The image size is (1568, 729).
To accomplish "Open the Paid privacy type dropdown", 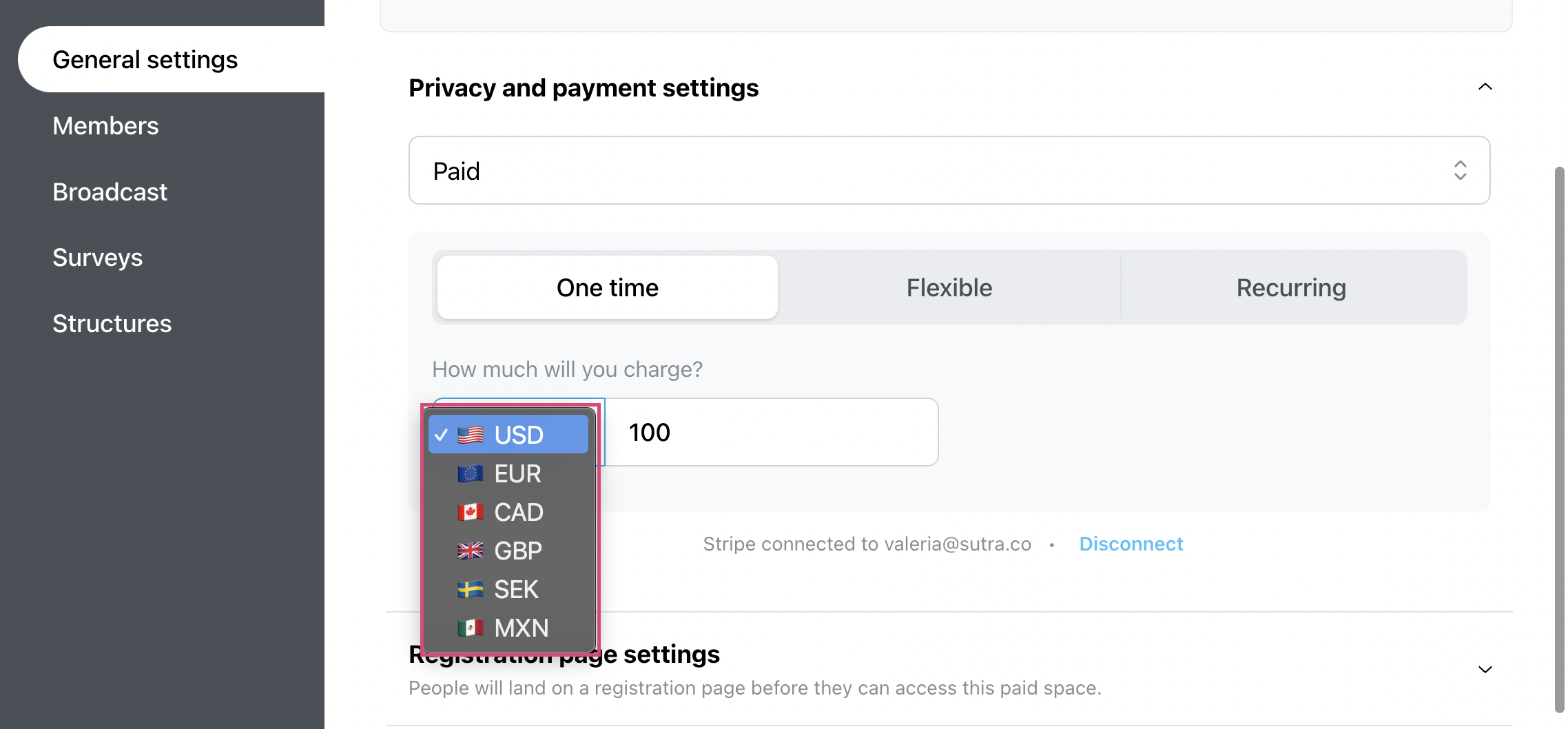I will pos(949,170).
